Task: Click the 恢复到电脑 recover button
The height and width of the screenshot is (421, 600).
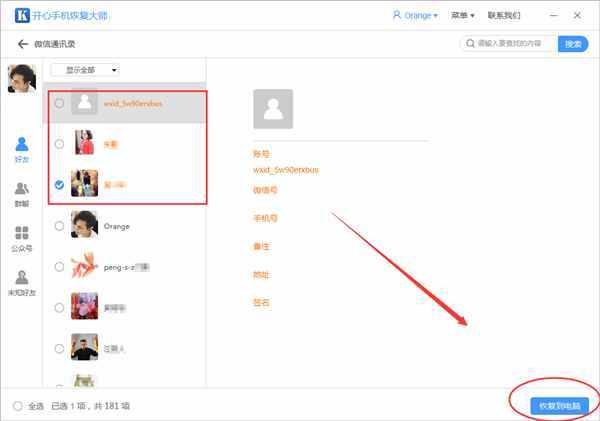Action: 559,406
